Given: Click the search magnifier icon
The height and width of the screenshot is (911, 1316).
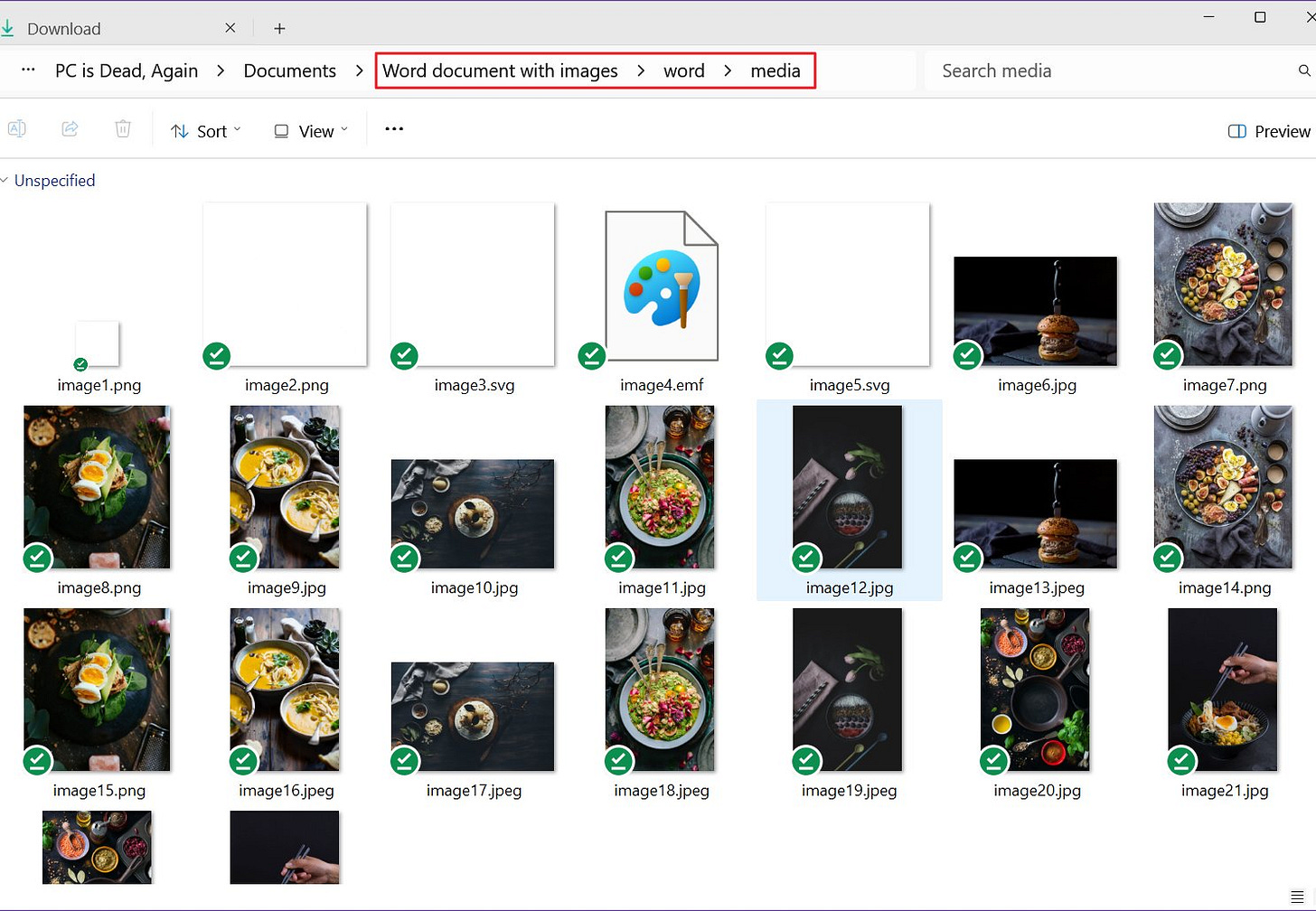Looking at the screenshot, I should click(1304, 70).
